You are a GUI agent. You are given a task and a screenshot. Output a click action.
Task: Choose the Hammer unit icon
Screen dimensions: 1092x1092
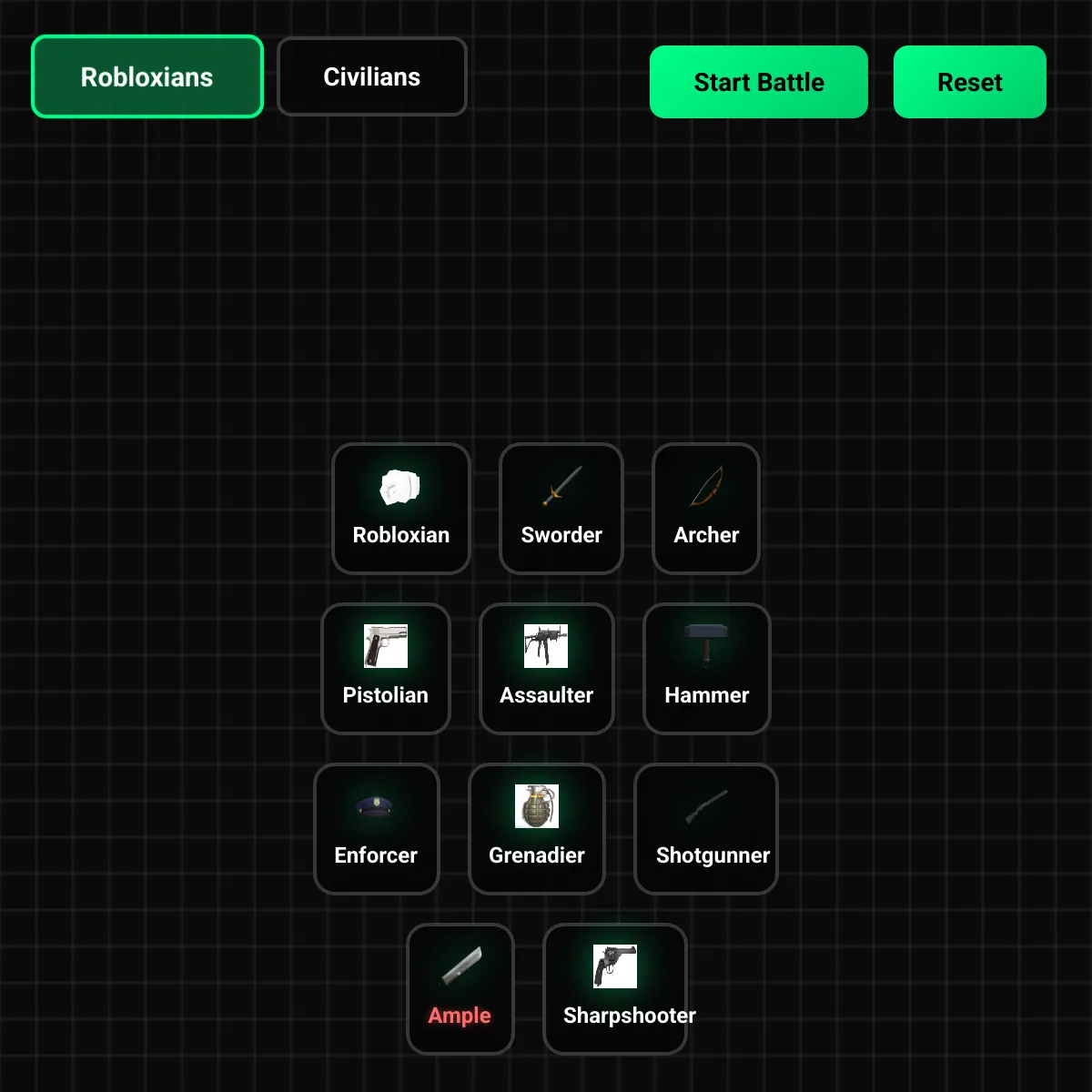pyautogui.click(x=707, y=646)
